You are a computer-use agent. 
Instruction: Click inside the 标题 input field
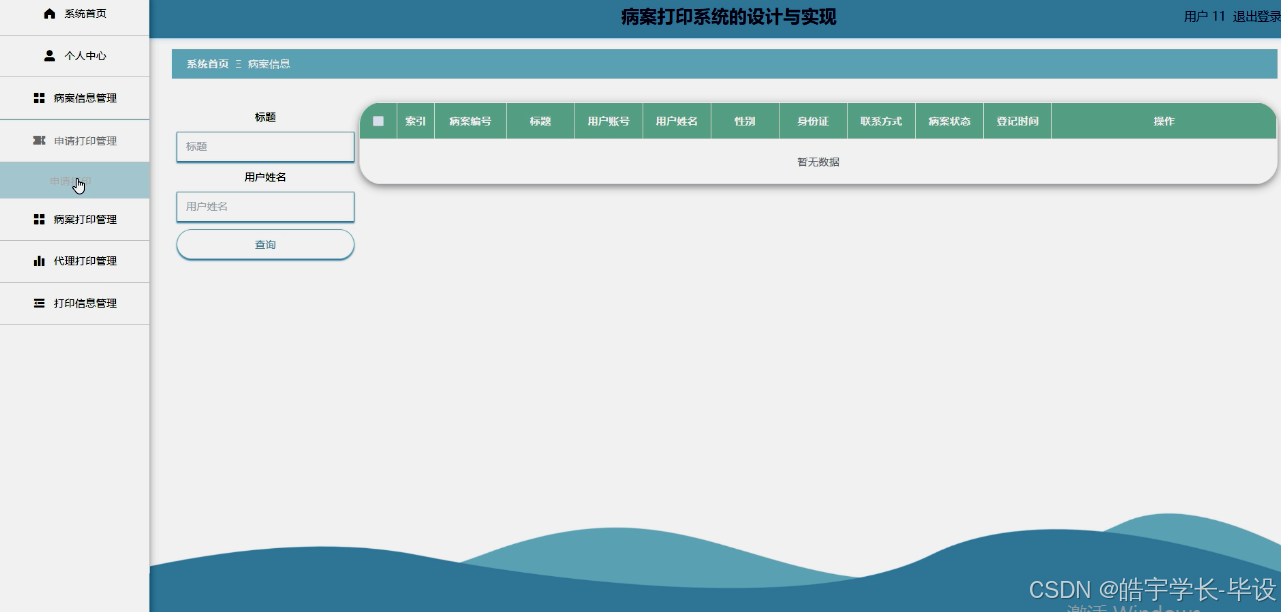[264, 146]
